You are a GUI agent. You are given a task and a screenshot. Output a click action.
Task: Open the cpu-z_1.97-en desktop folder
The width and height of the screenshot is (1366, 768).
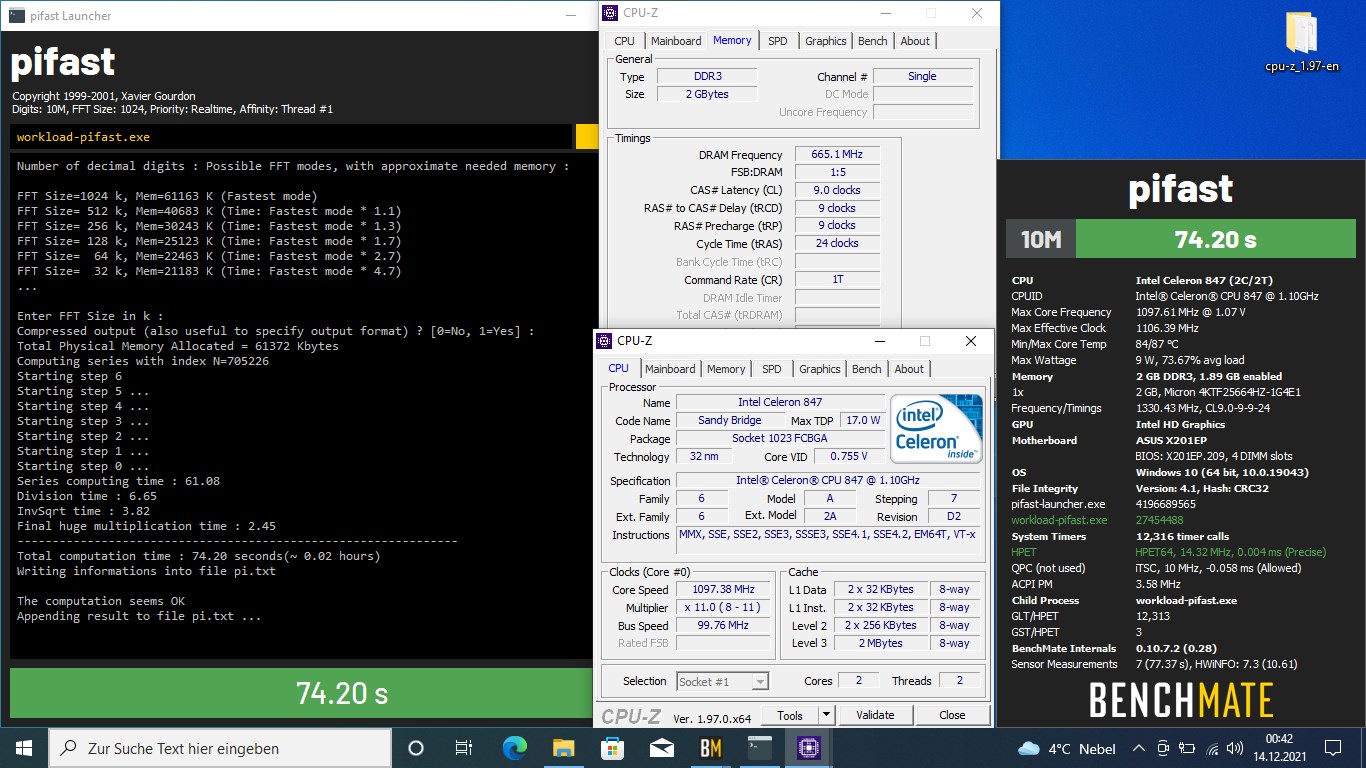(x=1302, y=43)
